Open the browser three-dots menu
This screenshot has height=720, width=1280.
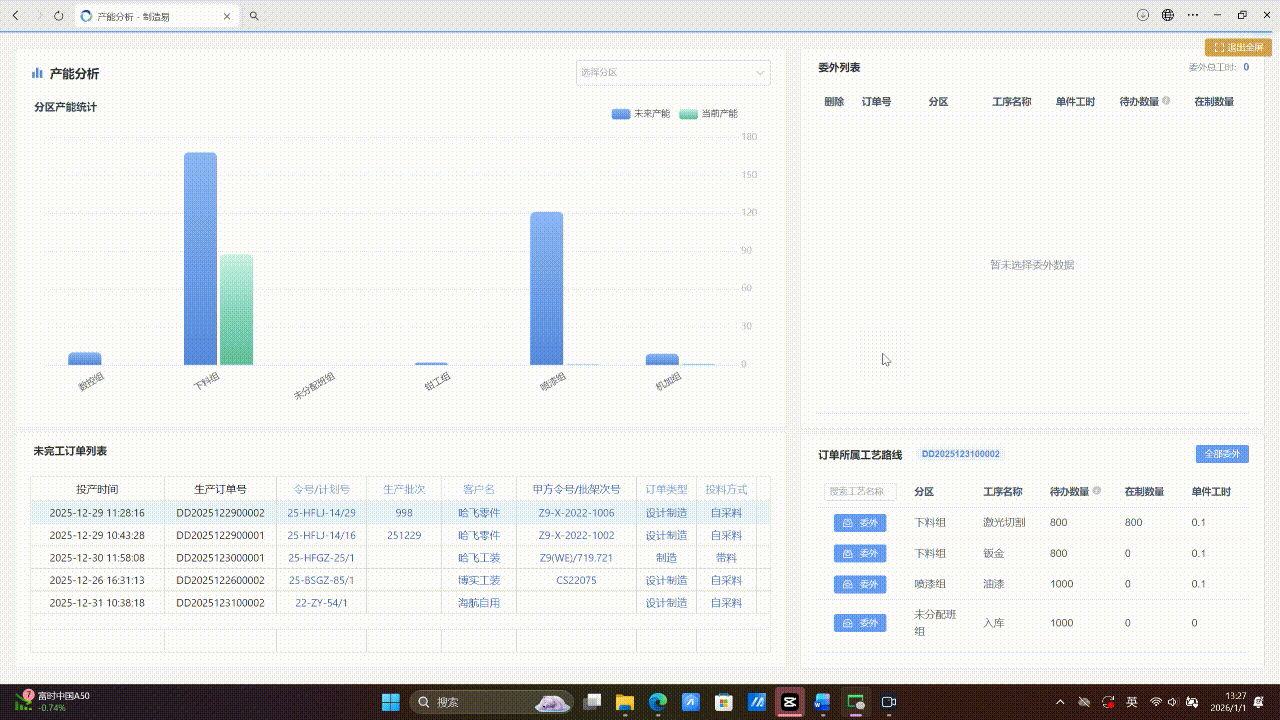1193,16
